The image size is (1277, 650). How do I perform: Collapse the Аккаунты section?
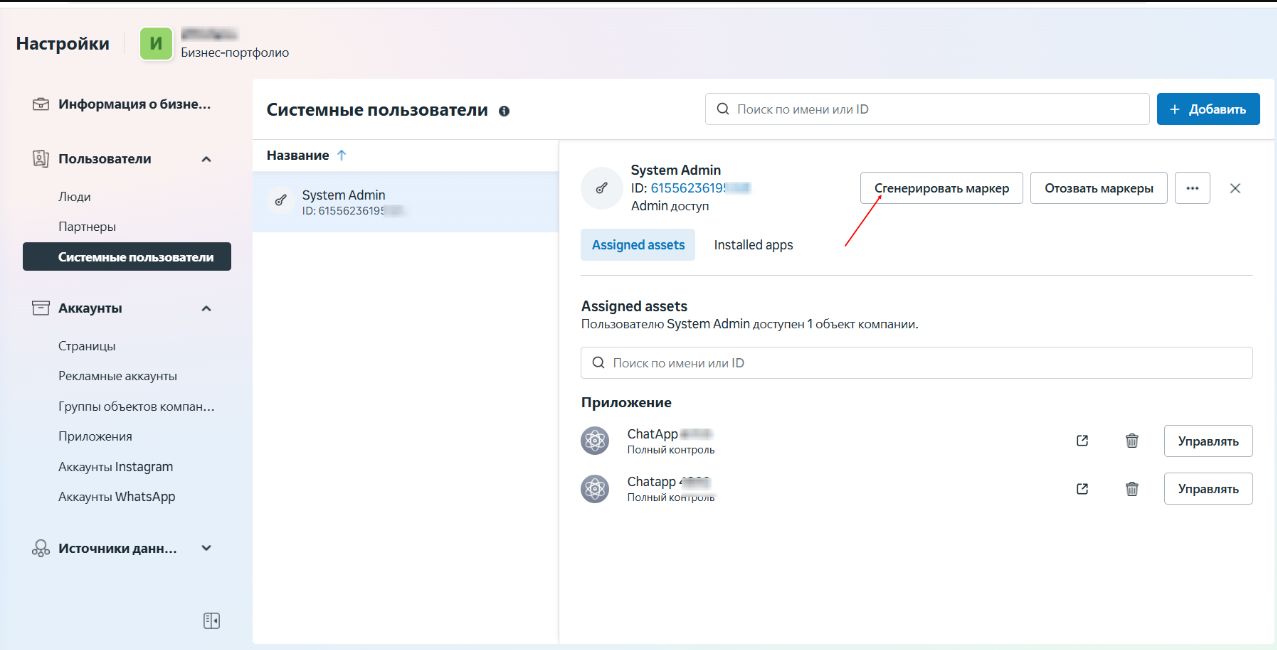click(206, 309)
